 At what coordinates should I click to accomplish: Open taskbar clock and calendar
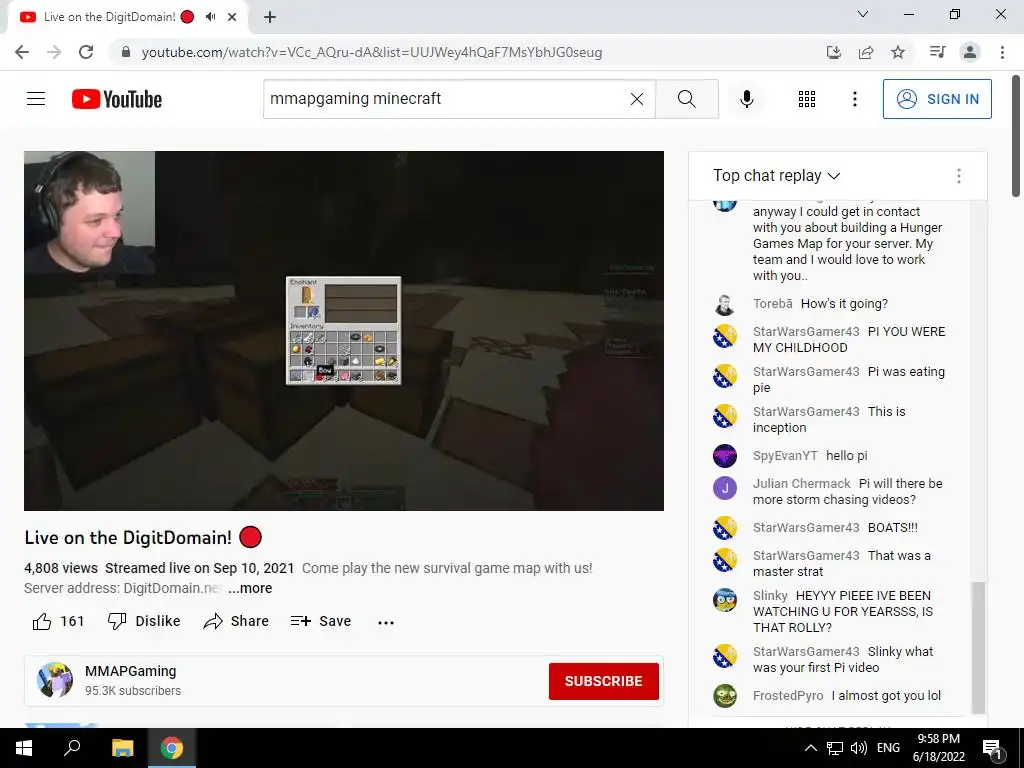coord(938,748)
